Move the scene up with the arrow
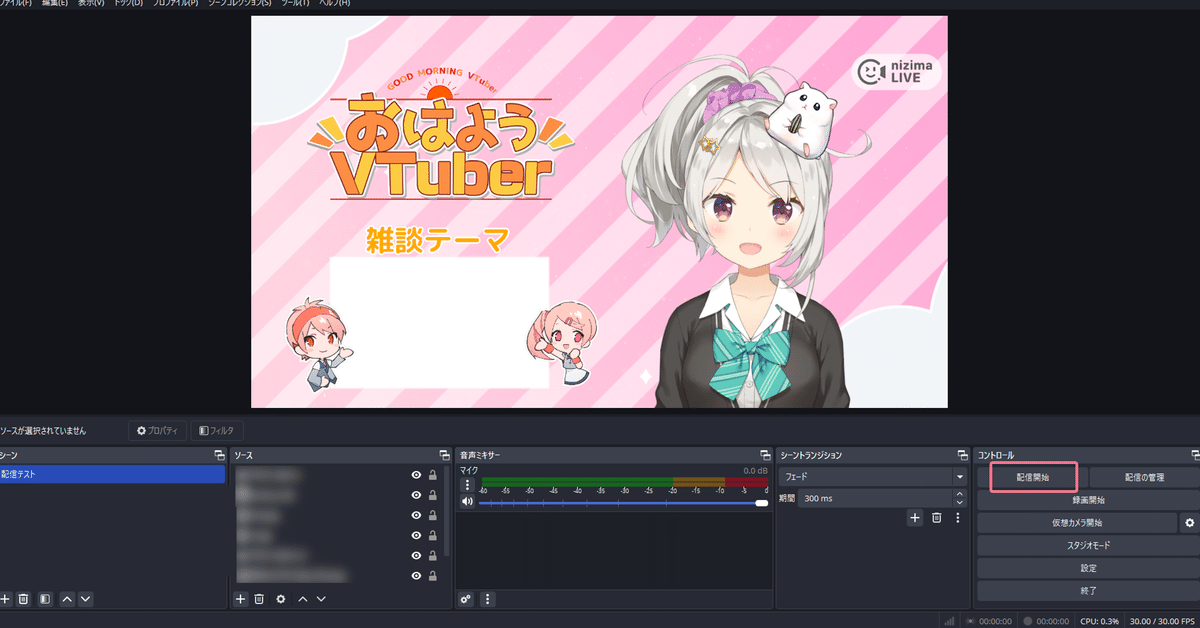The width and height of the screenshot is (1200, 628). (67, 598)
